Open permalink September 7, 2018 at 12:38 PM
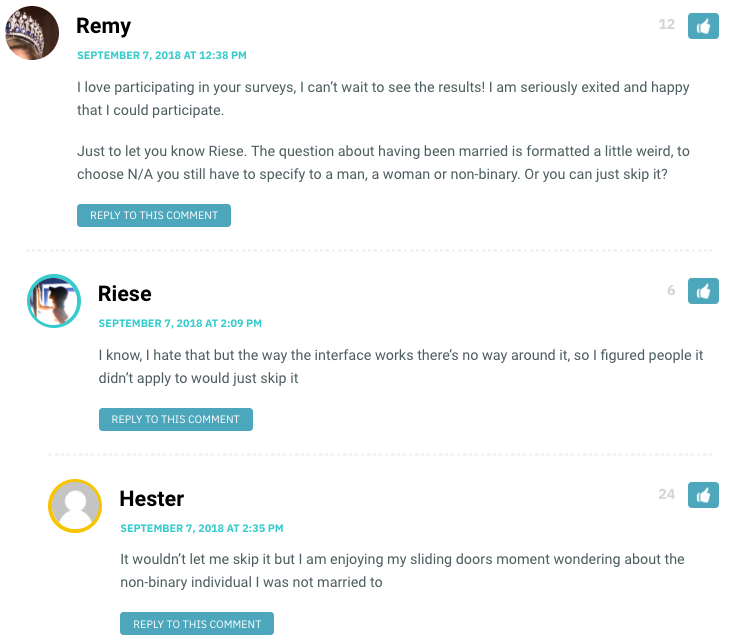This screenshot has width=731, height=644. point(162,55)
